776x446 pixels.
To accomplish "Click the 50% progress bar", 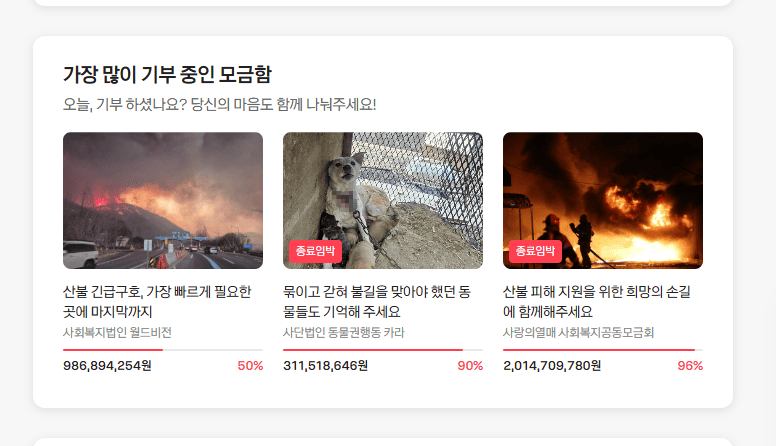I will tap(163, 349).
